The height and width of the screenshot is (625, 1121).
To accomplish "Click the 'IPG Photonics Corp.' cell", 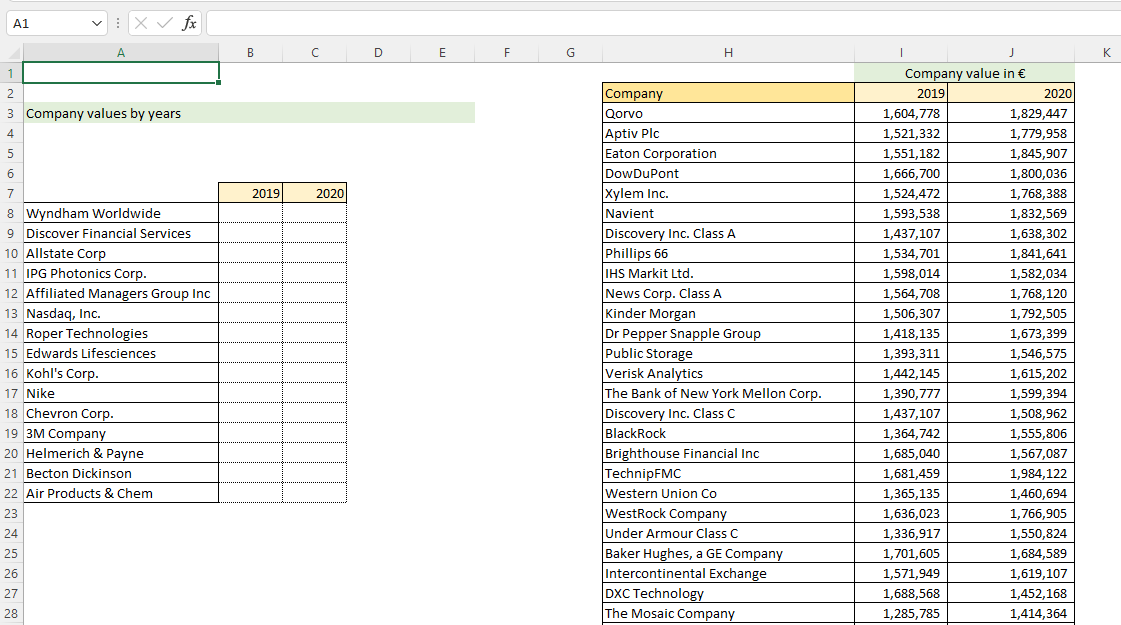I will tap(121, 274).
